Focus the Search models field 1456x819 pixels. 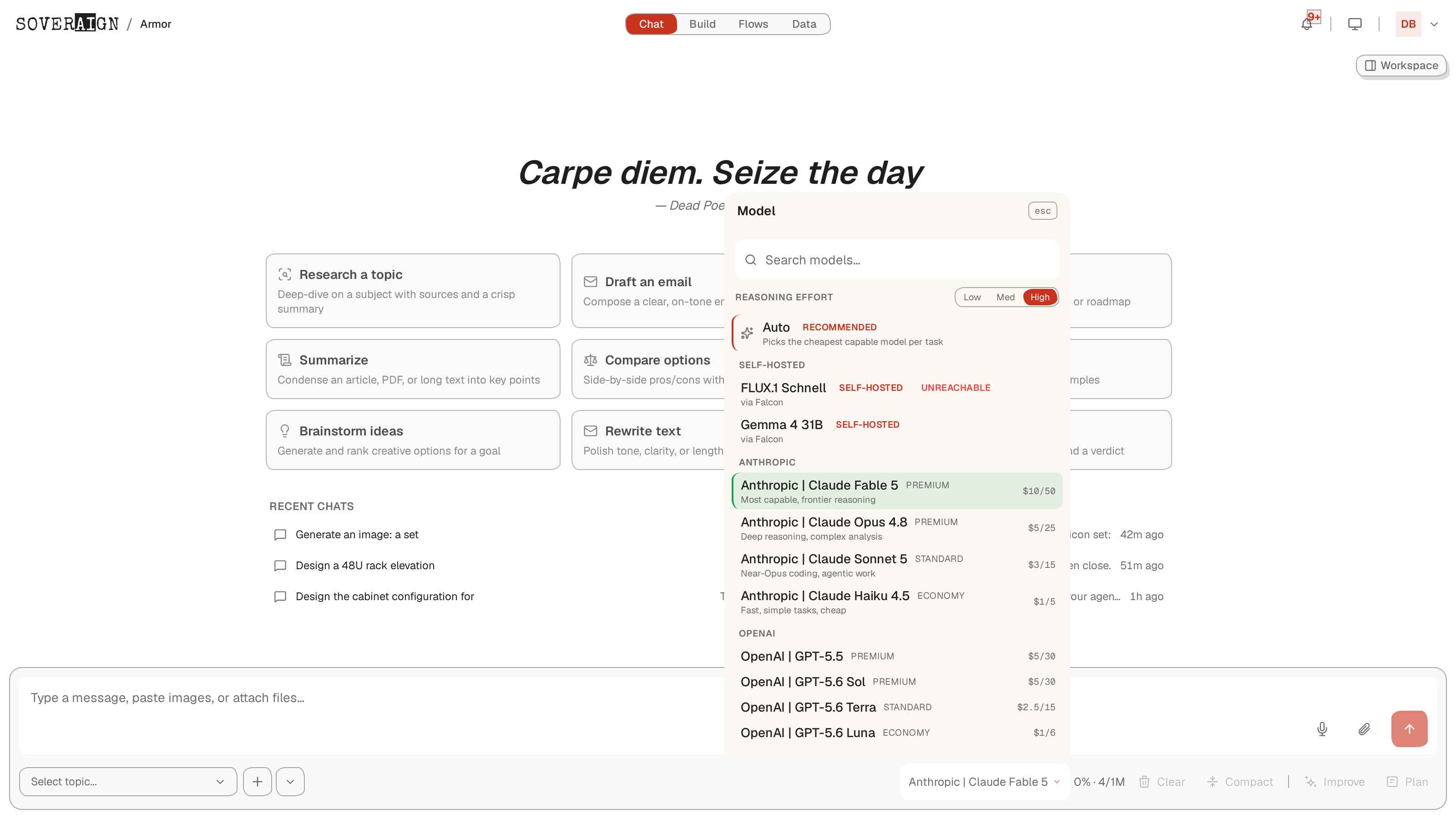(x=896, y=260)
